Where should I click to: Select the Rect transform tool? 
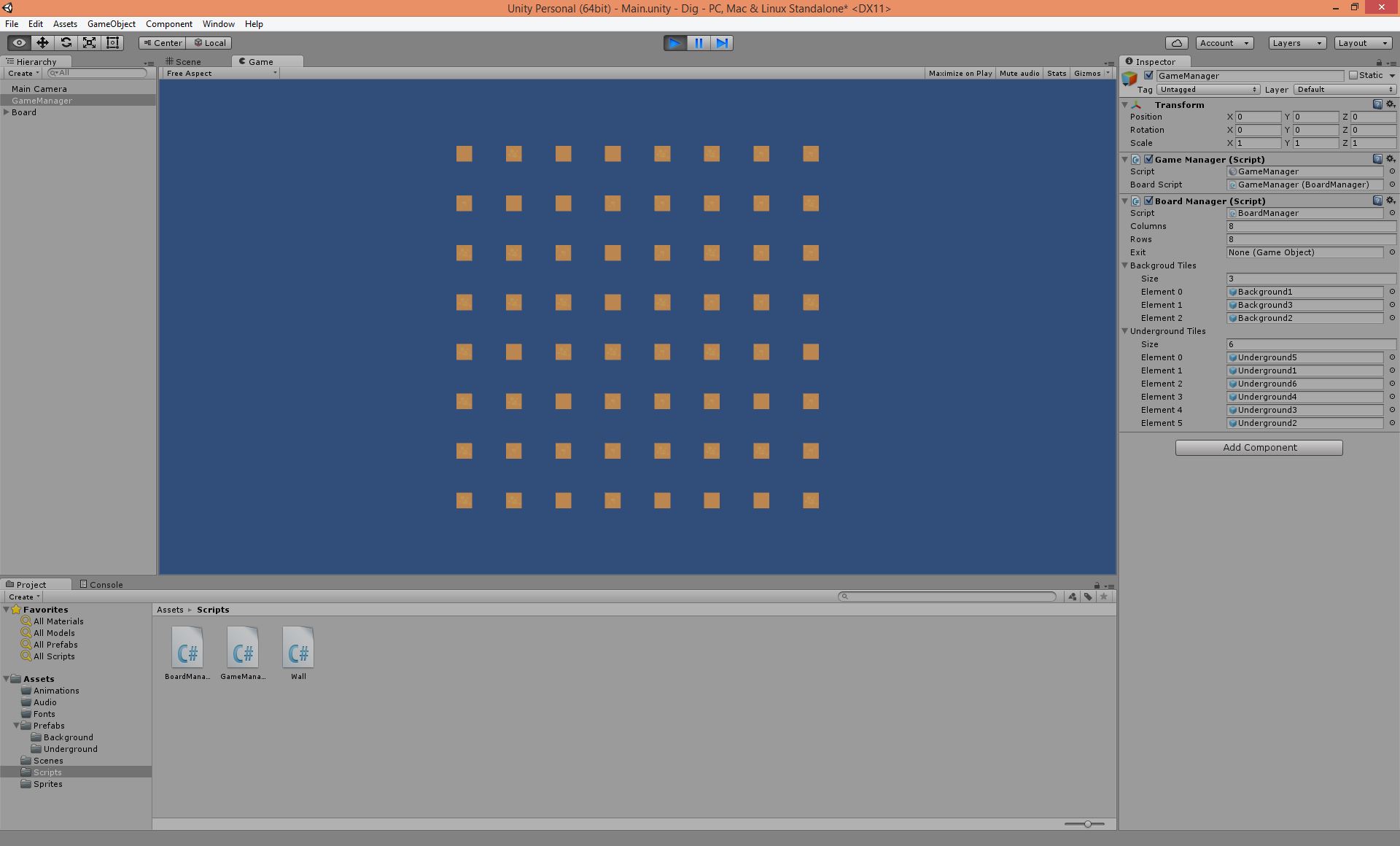[x=112, y=42]
